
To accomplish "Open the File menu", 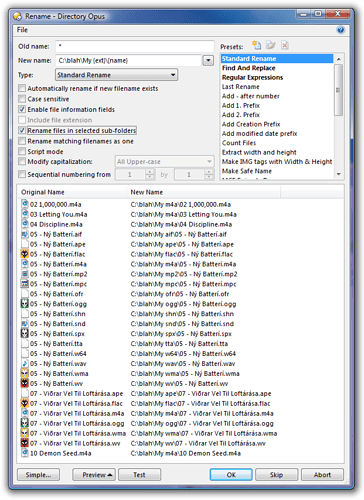I will click(22, 30).
